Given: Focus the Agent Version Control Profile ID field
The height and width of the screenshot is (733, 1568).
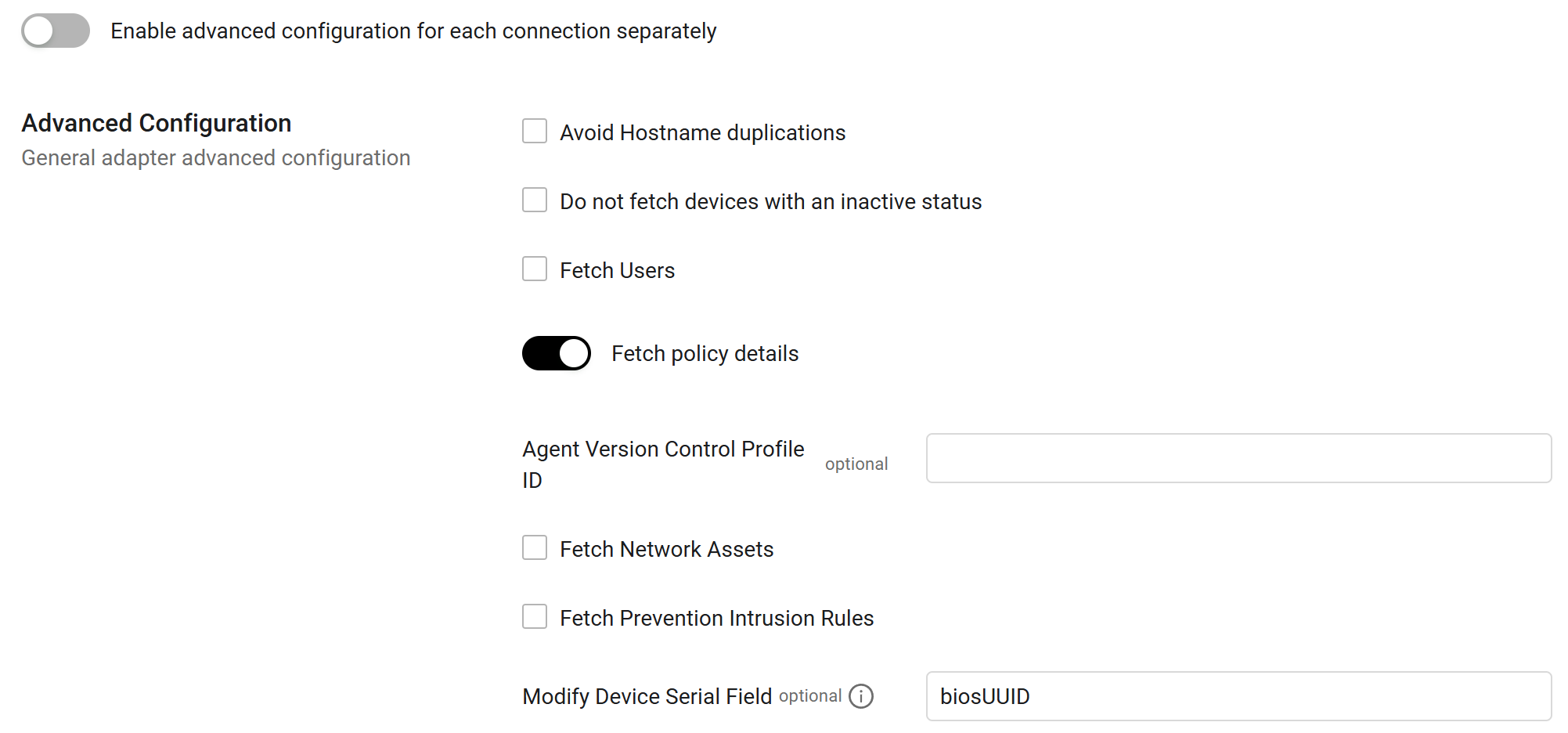Looking at the screenshot, I should coord(1238,458).
